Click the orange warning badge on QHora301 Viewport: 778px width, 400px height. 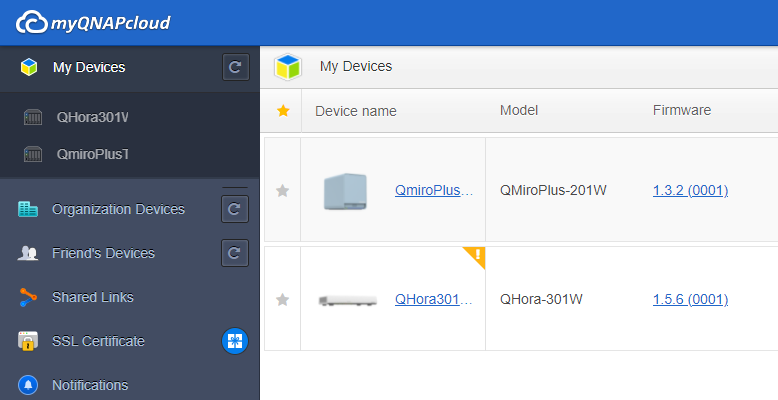[476, 255]
